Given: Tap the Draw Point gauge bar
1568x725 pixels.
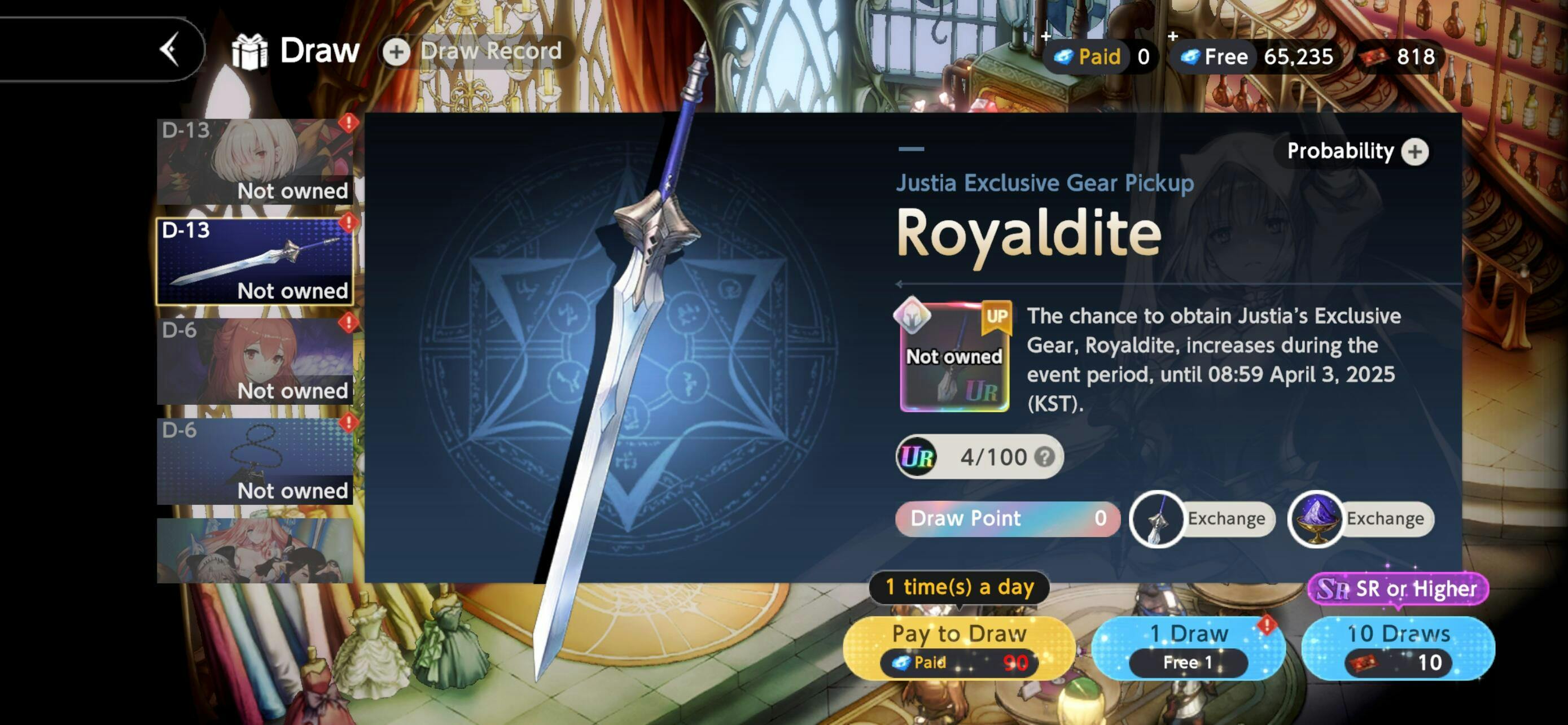Looking at the screenshot, I should coord(1008,519).
